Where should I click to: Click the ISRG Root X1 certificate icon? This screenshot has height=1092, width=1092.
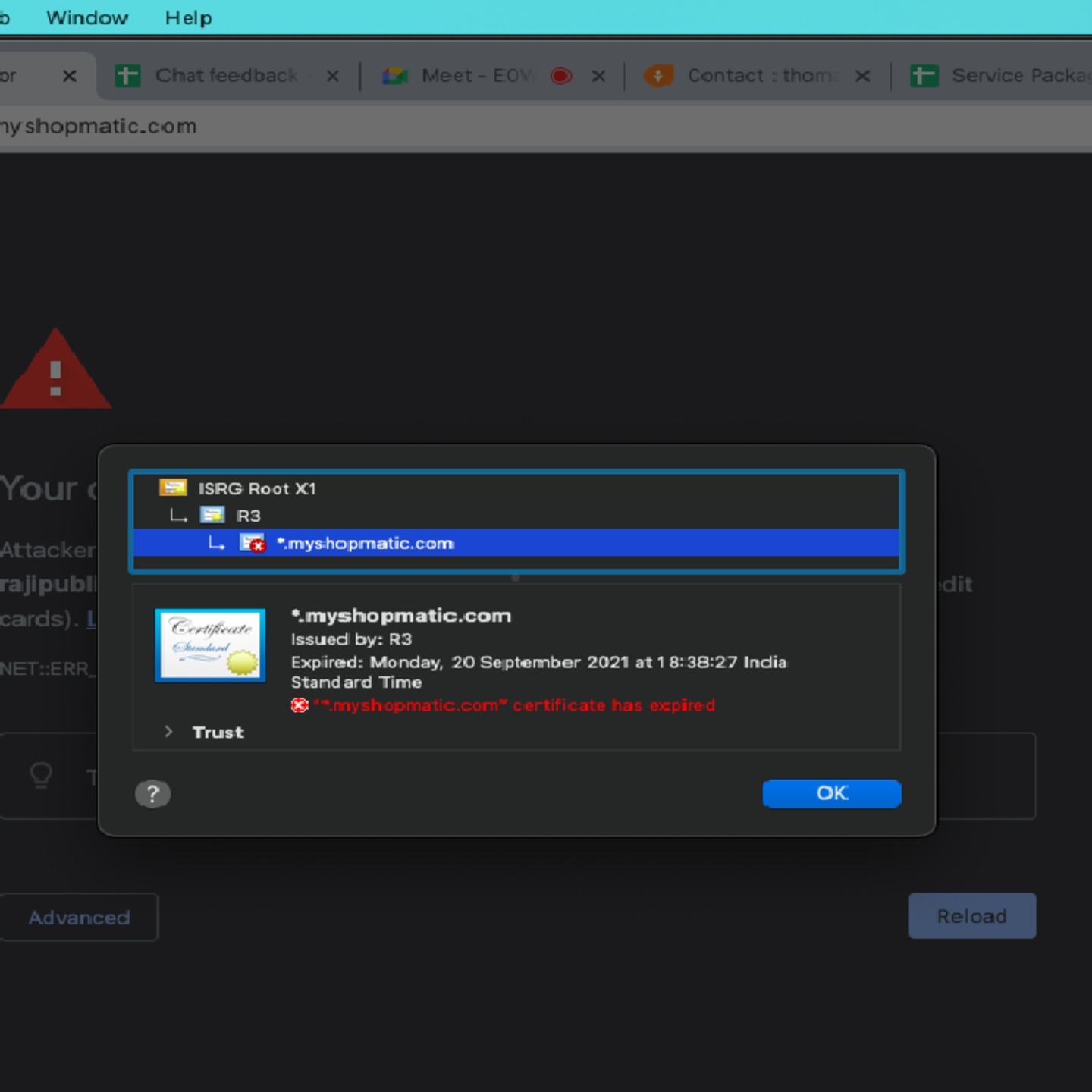click(x=173, y=488)
